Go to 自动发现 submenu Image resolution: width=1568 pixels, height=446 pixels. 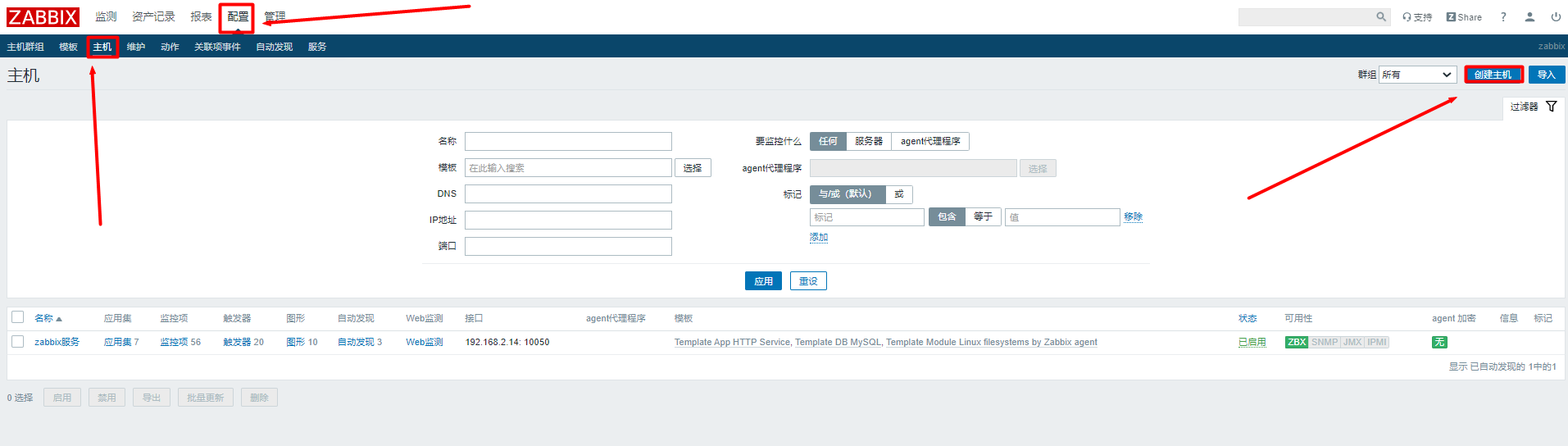pyautogui.click(x=274, y=47)
